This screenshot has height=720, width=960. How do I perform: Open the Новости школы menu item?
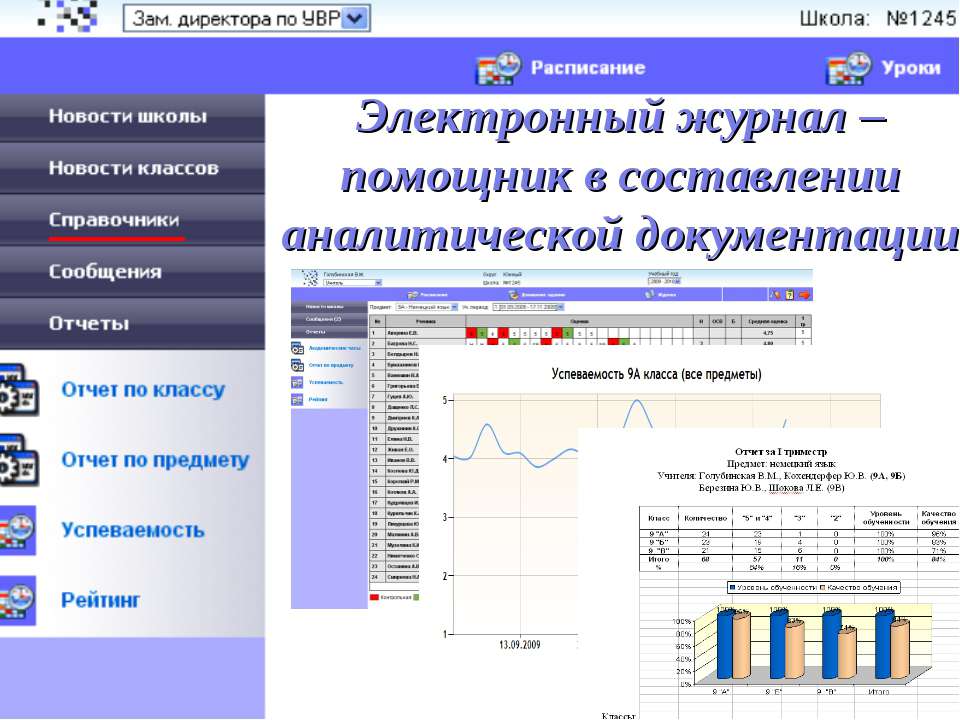point(128,117)
